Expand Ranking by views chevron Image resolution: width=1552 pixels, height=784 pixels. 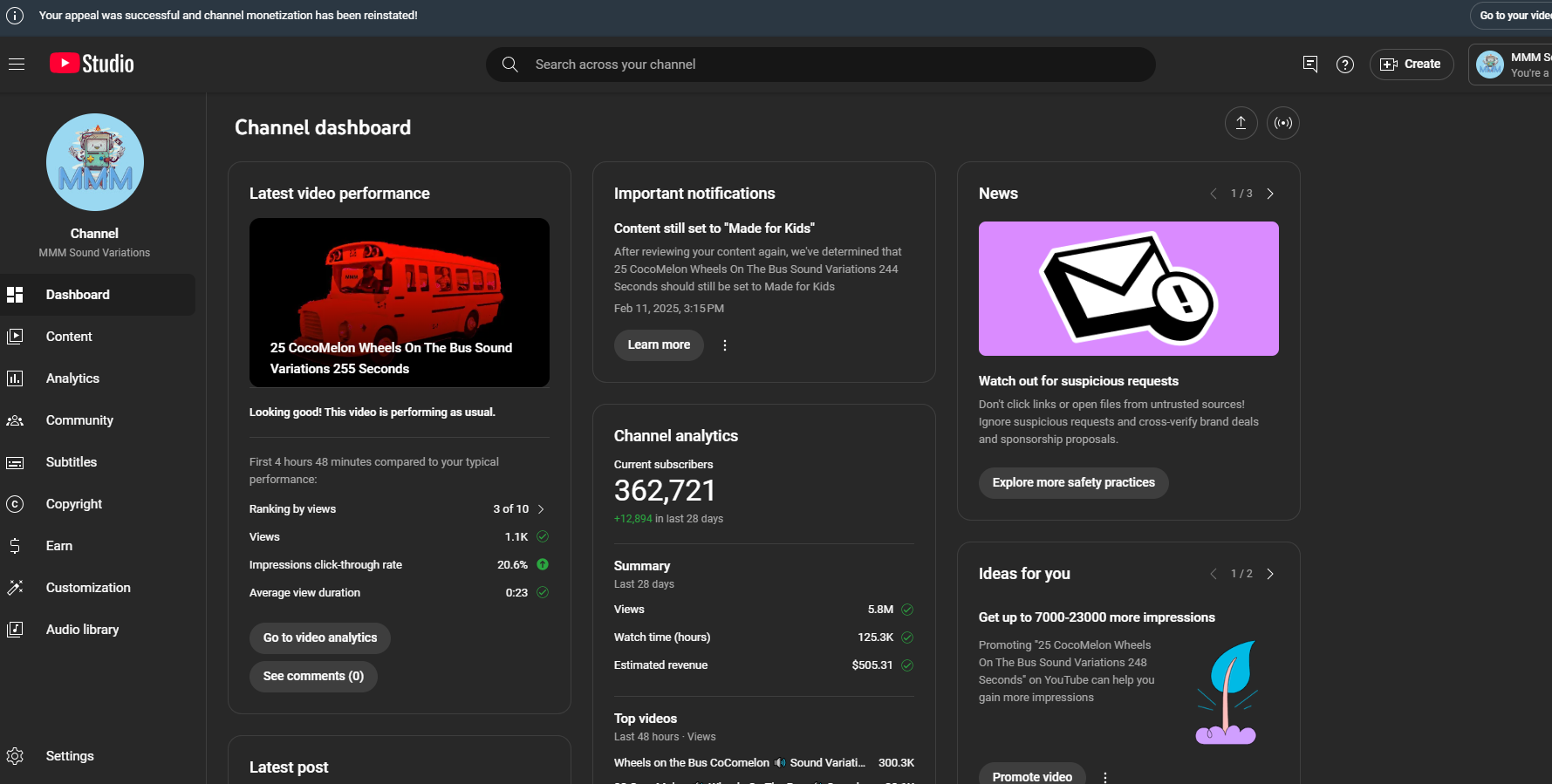[x=541, y=509]
